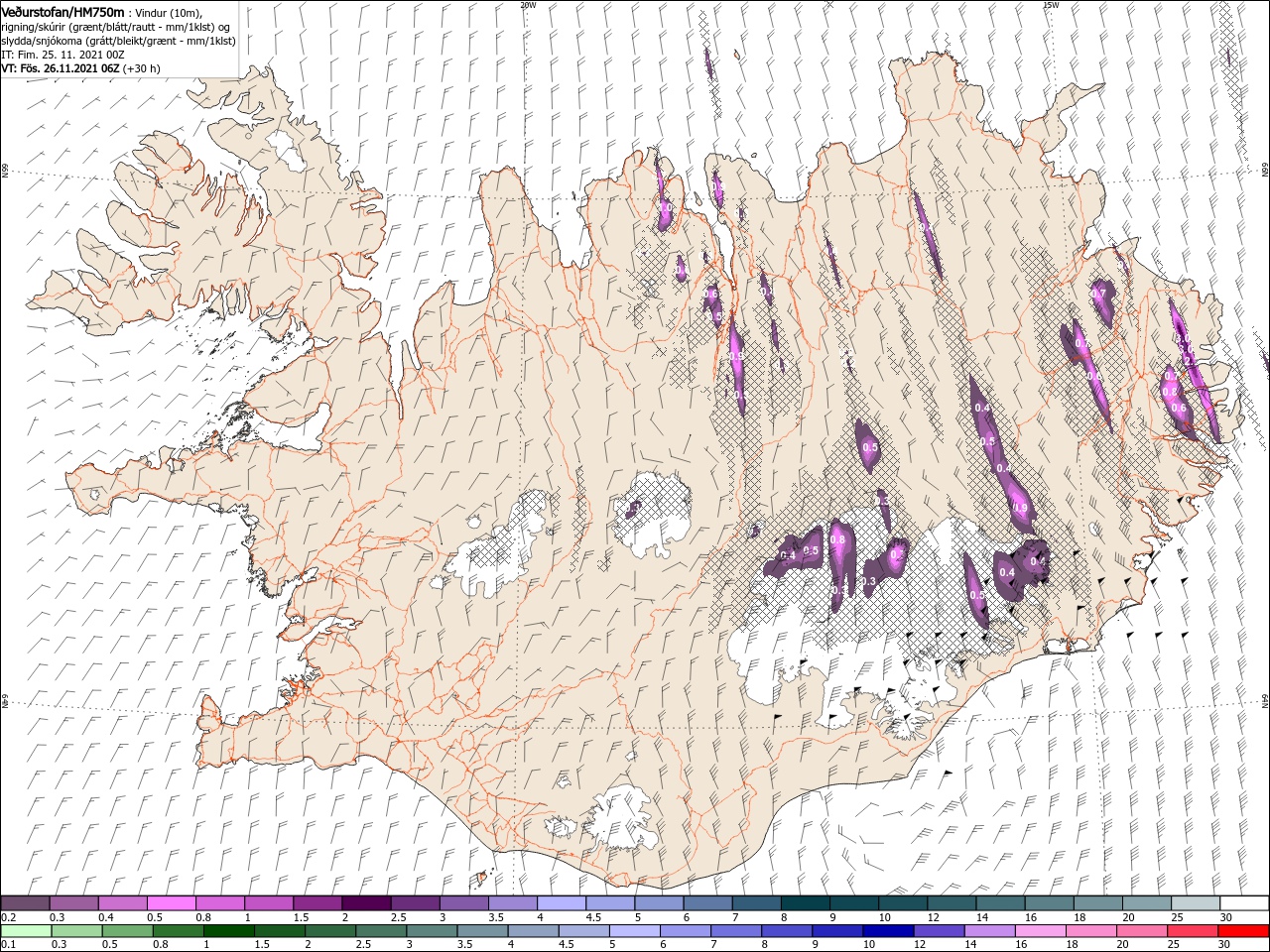
Task: Click the Veðurstofan/HM750m title text
Action: click(x=63, y=12)
